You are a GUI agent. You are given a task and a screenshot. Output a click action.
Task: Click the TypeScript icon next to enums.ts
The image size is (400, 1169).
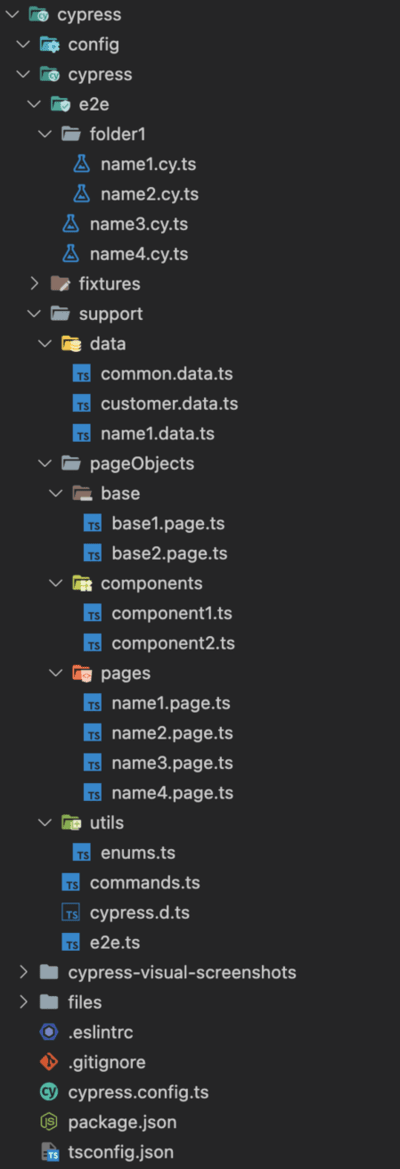(82, 852)
